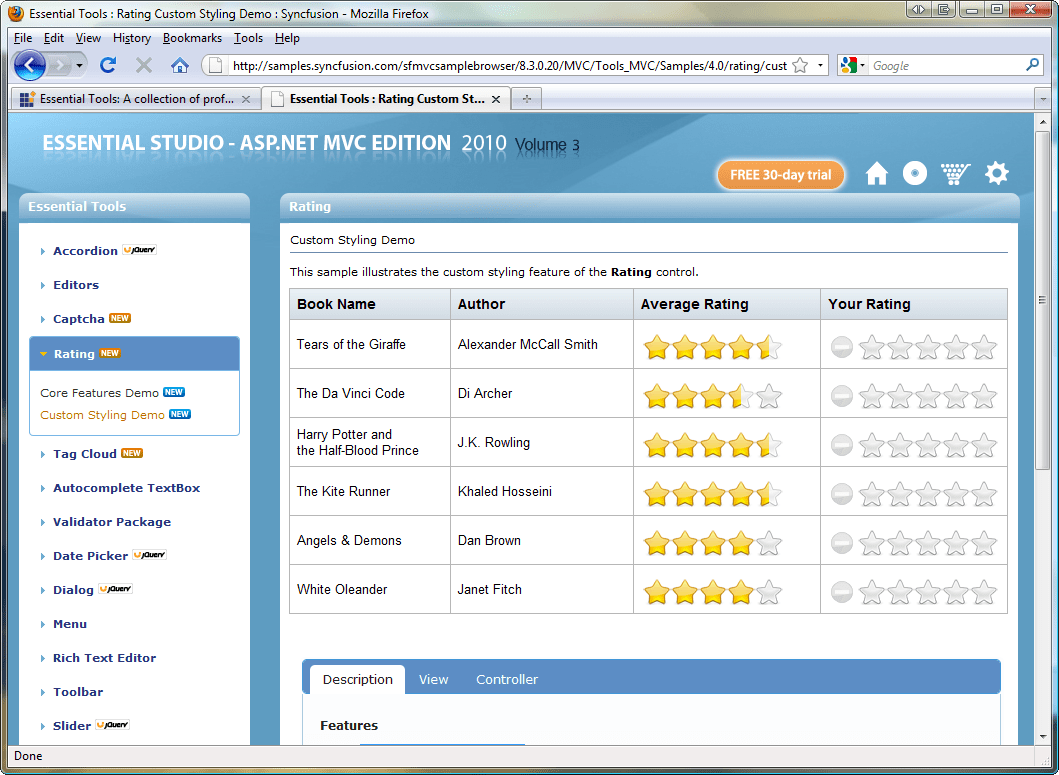Open the Core Features Demo link
The image size is (1059, 775).
(98, 392)
